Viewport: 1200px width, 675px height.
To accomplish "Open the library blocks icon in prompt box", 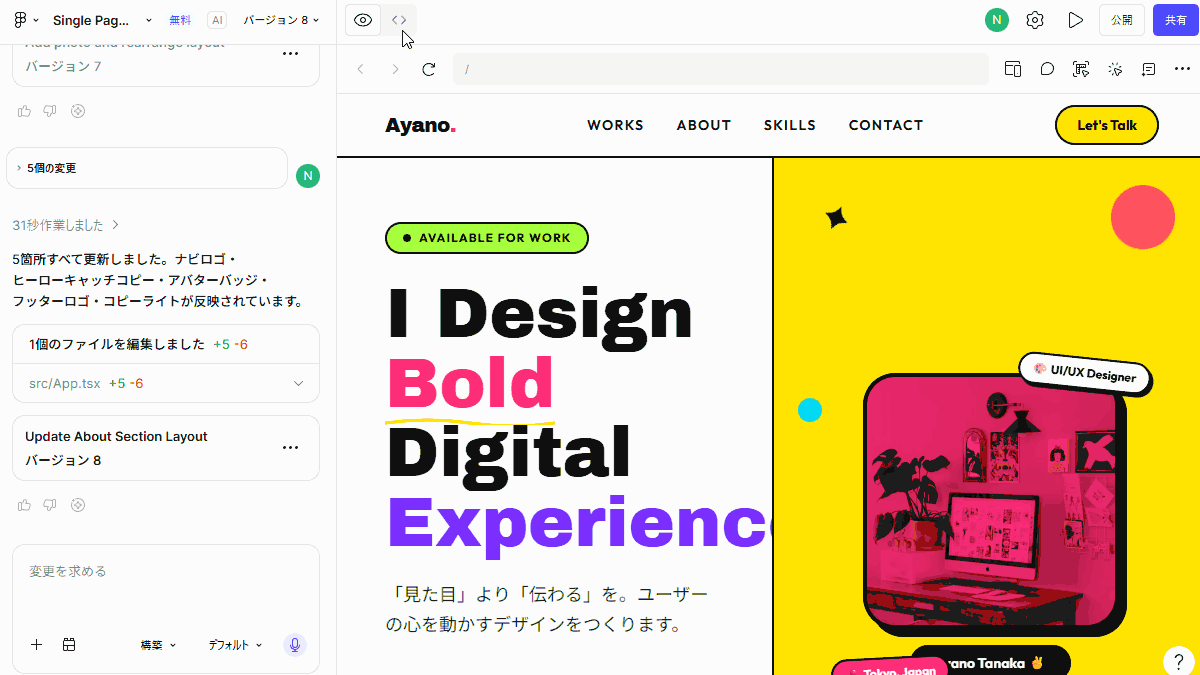I will (69, 645).
